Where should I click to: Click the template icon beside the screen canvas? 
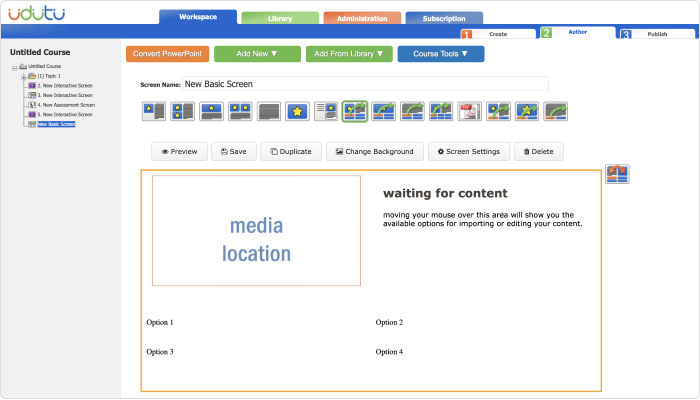point(617,174)
